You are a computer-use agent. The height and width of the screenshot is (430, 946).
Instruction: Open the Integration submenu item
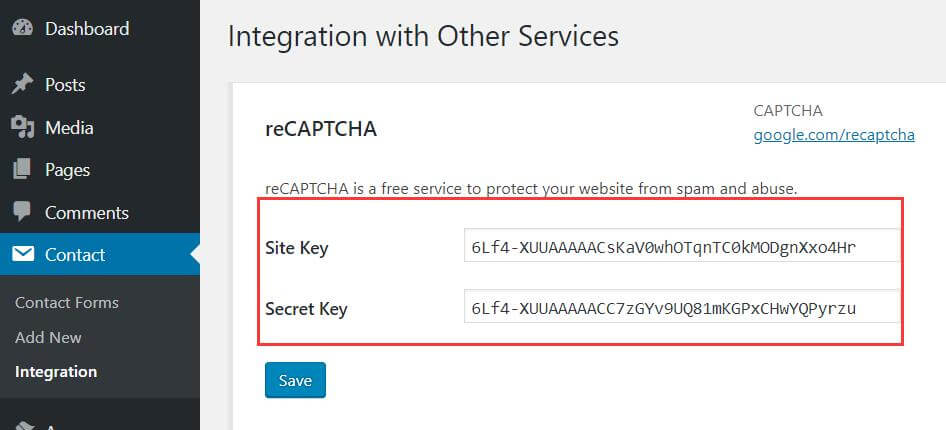[56, 372]
